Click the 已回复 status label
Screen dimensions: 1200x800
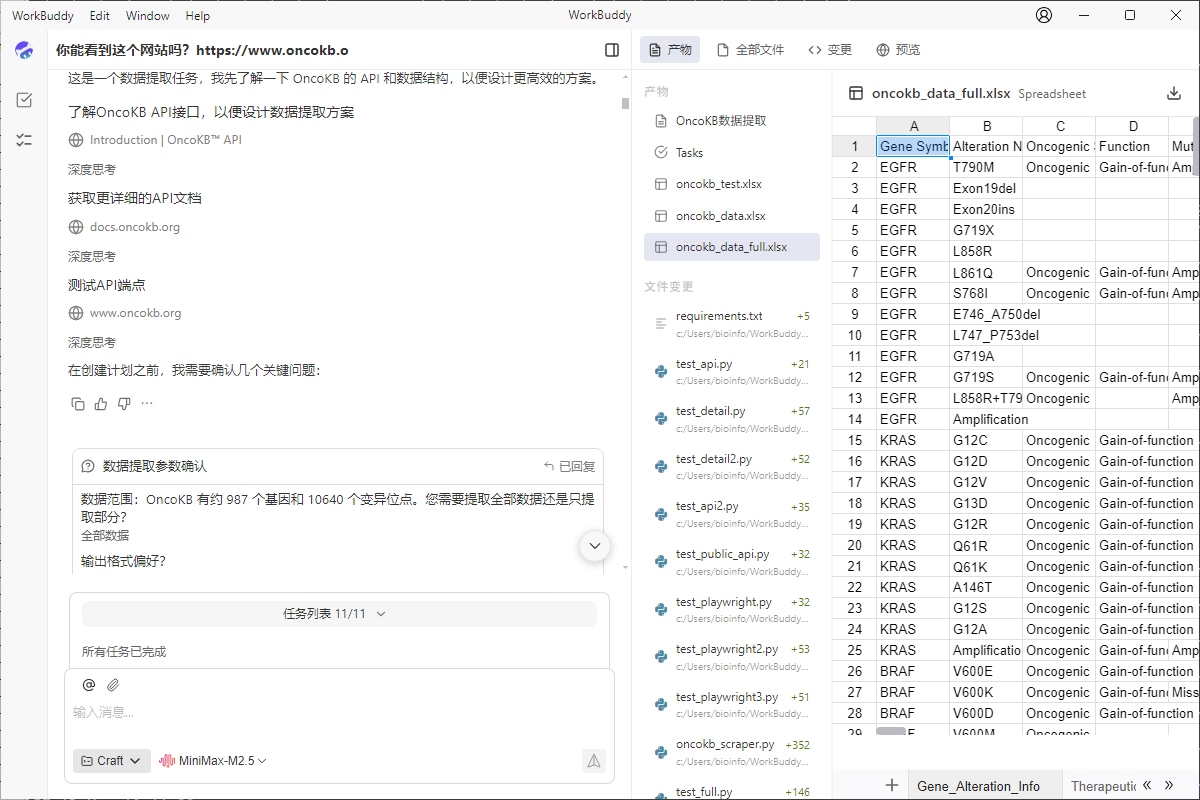[x=569, y=466]
